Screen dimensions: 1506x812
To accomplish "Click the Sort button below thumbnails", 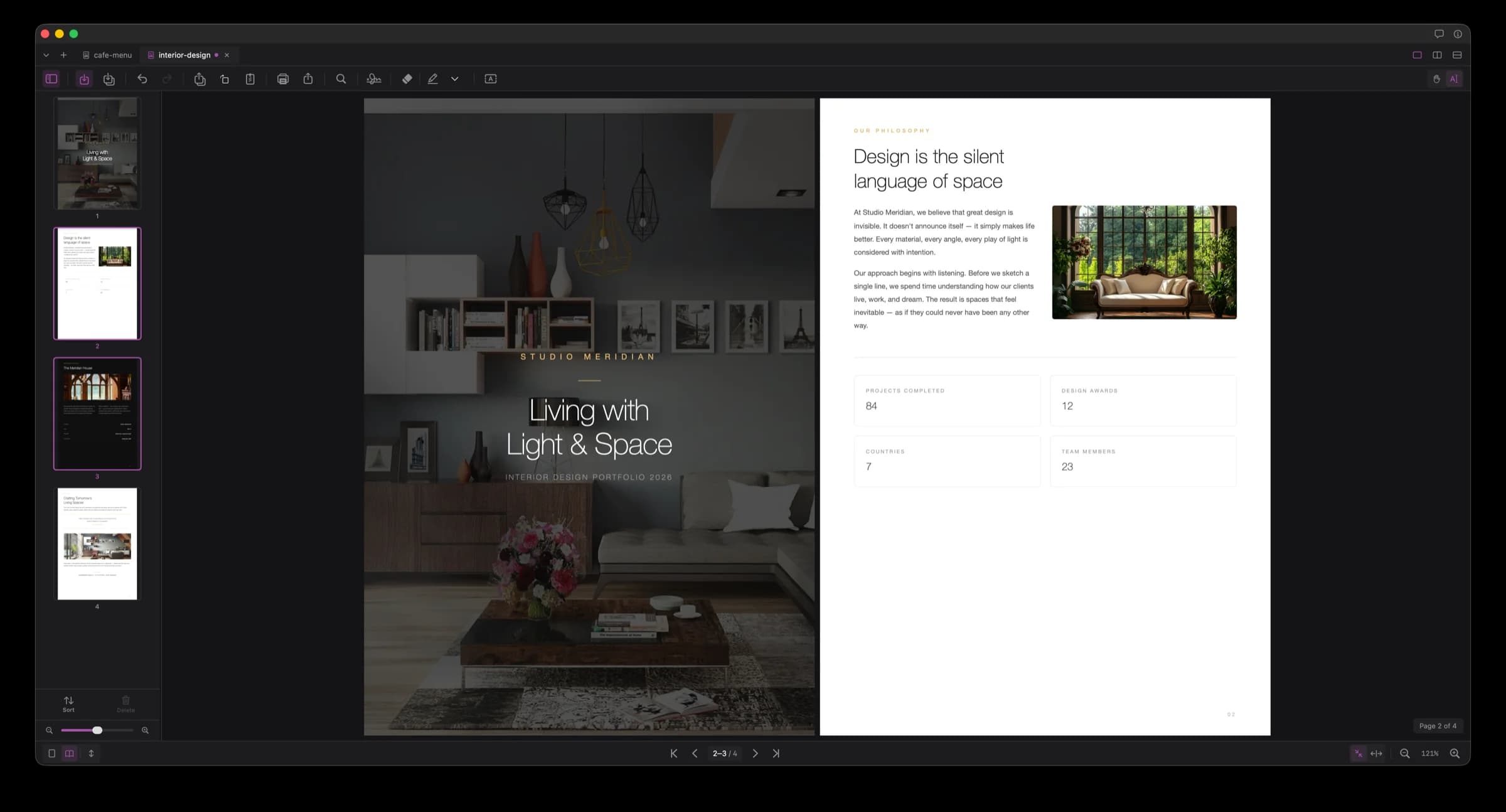I will (x=68, y=703).
